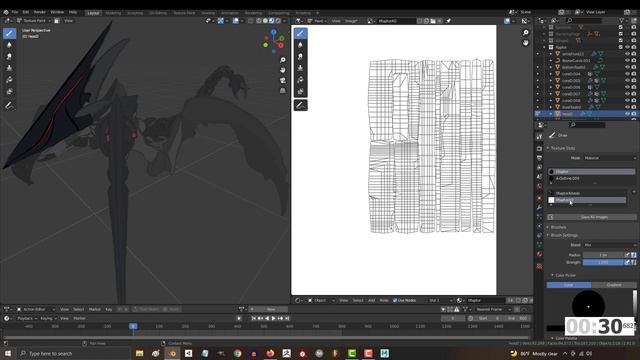The width and height of the screenshot is (640, 360).
Task: Select the Fill tool in 3D viewport
Action: pos(9,80)
